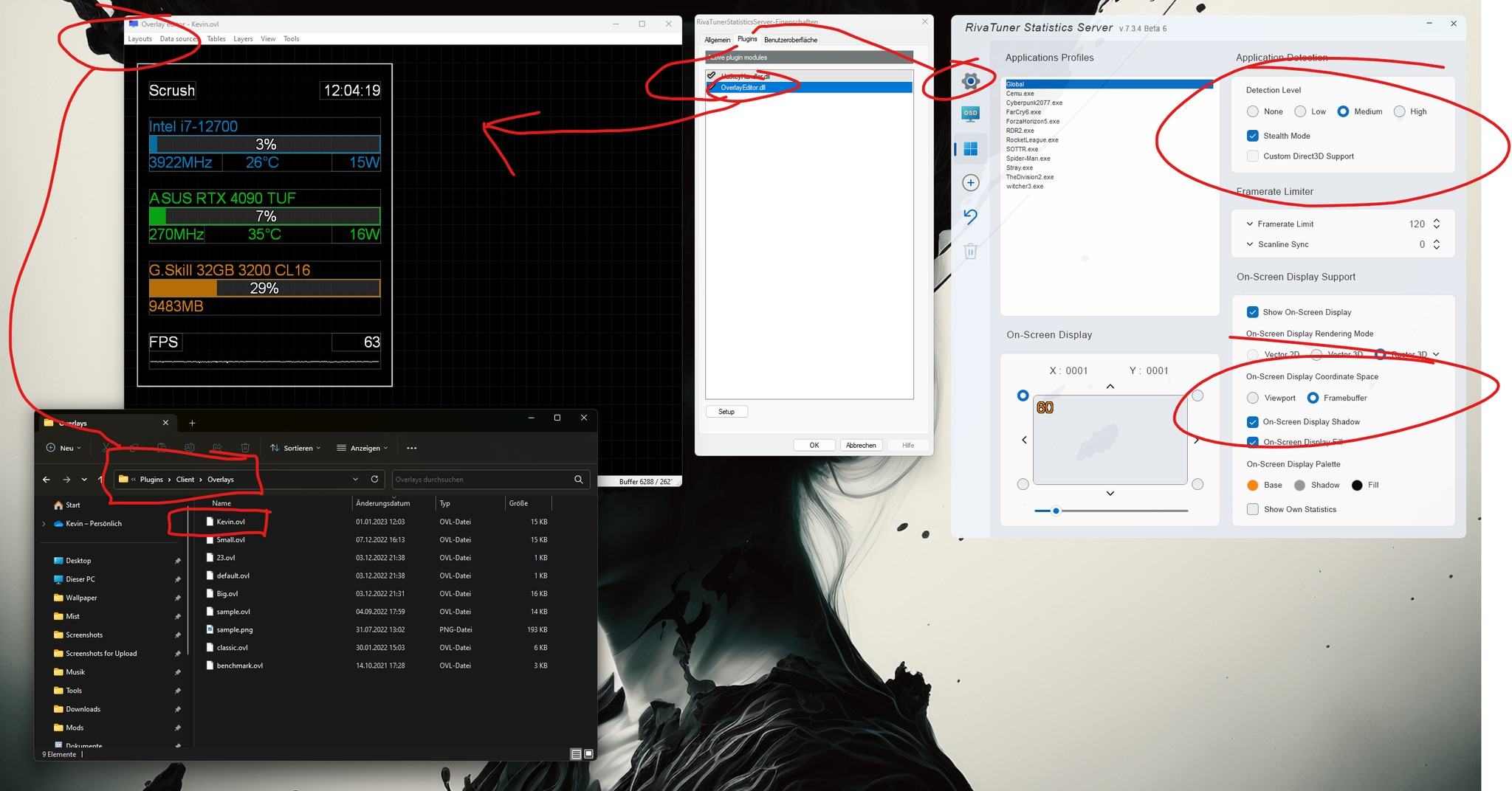Click the rename icon in File Explorer toolbar
The width and height of the screenshot is (1512, 791).
(189, 448)
